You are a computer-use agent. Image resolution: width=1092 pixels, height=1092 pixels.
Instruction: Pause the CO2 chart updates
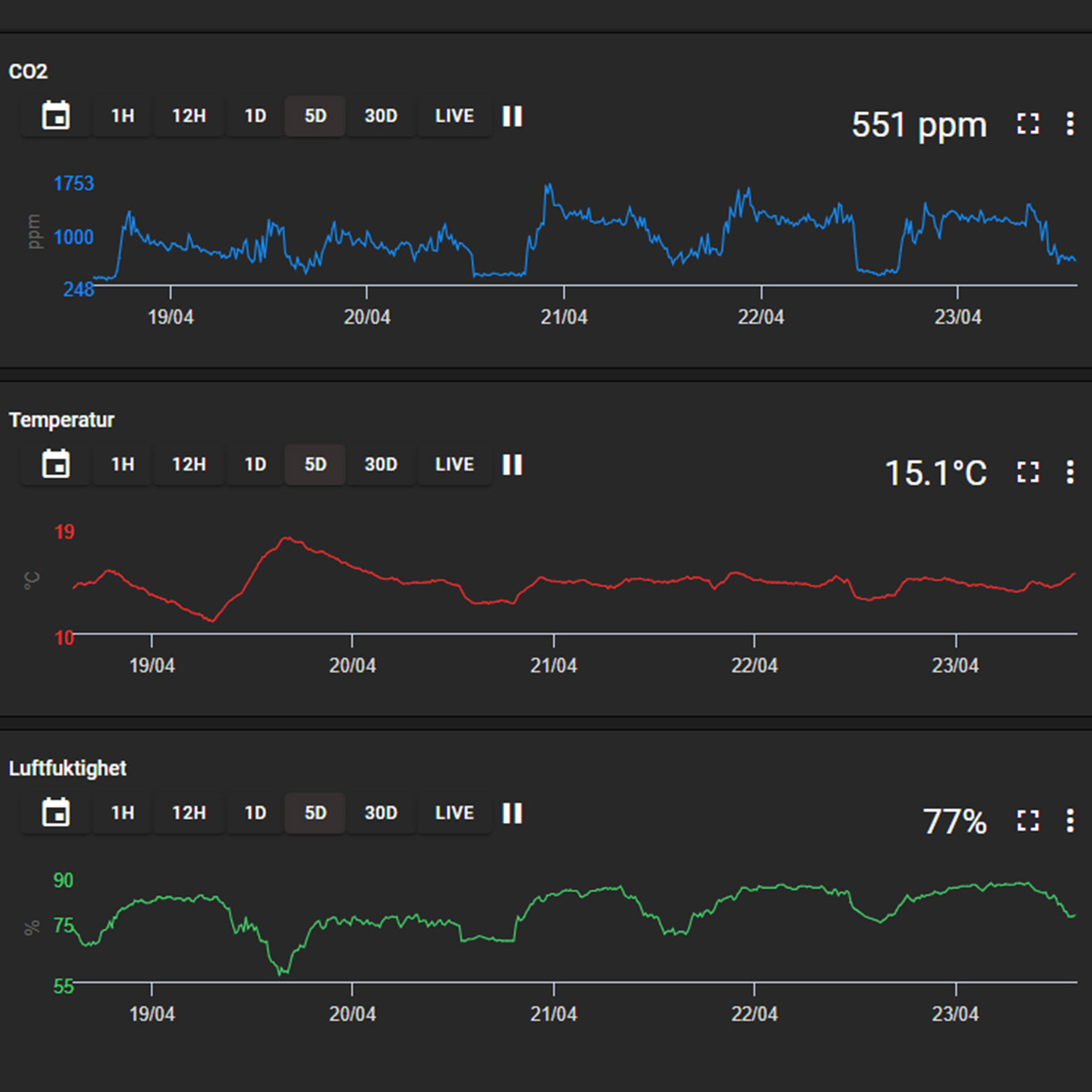coord(512,116)
